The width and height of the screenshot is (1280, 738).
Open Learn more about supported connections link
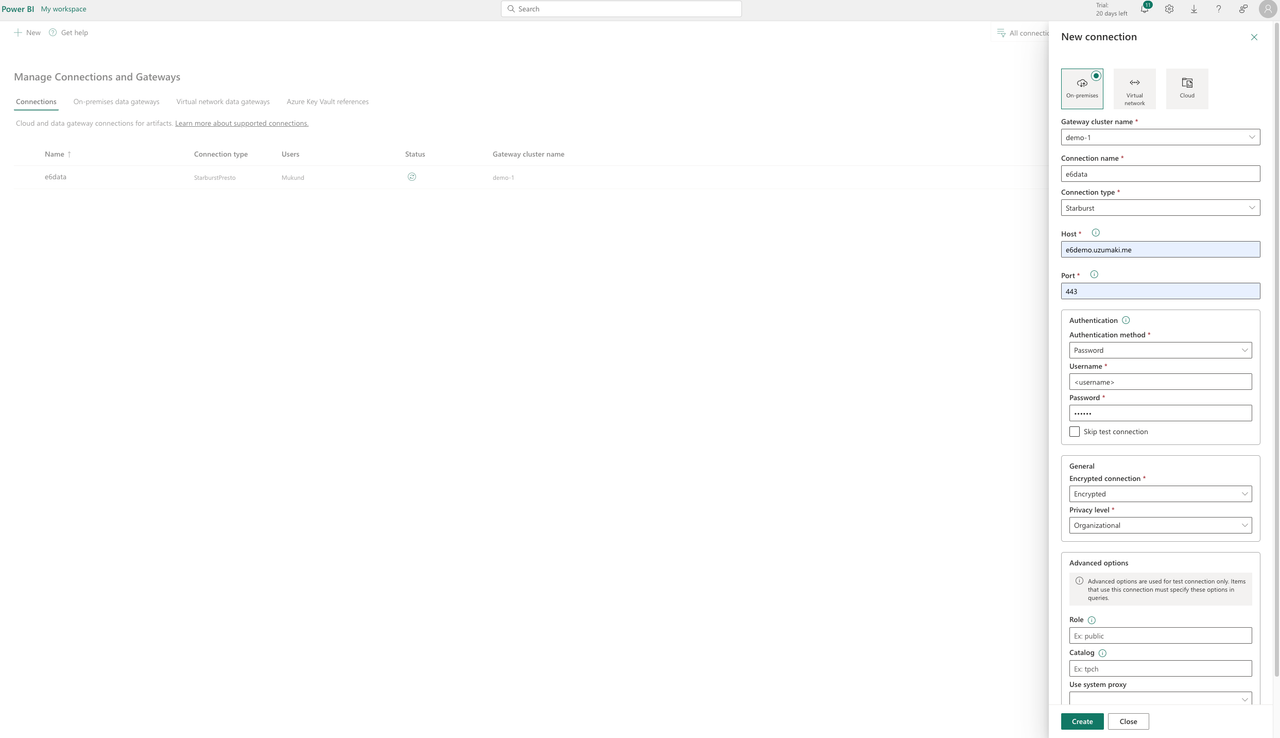[x=241, y=123]
